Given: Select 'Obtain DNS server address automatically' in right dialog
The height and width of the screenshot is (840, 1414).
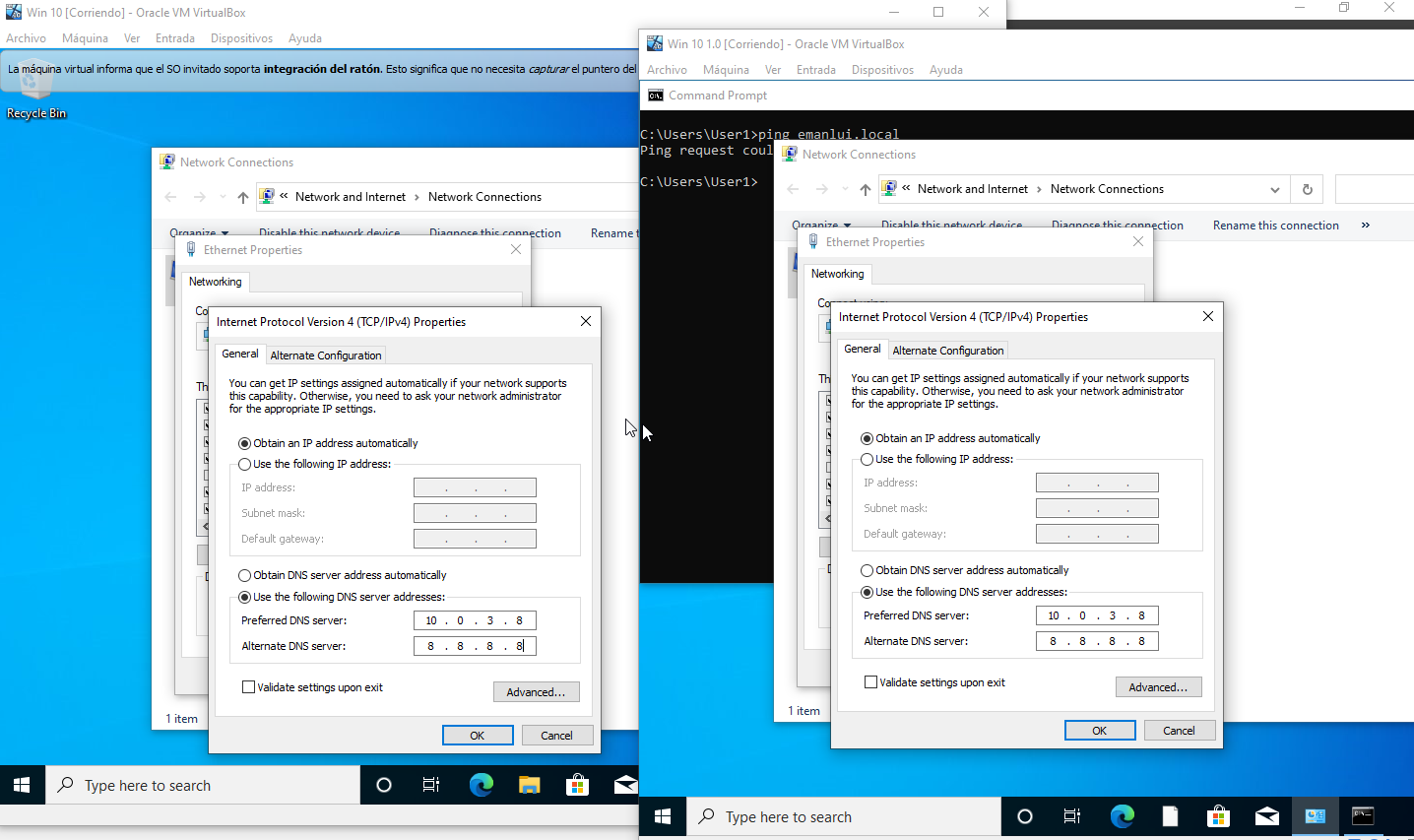Looking at the screenshot, I should click(x=868, y=570).
